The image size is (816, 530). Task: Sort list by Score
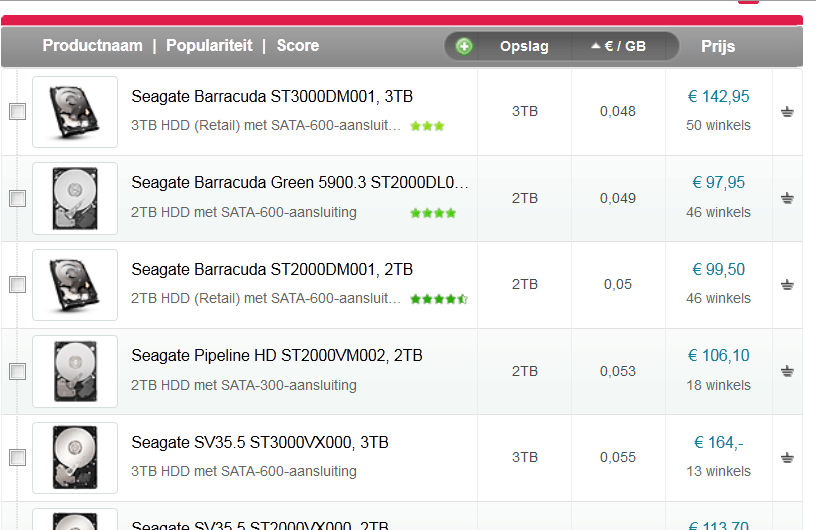point(298,46)
